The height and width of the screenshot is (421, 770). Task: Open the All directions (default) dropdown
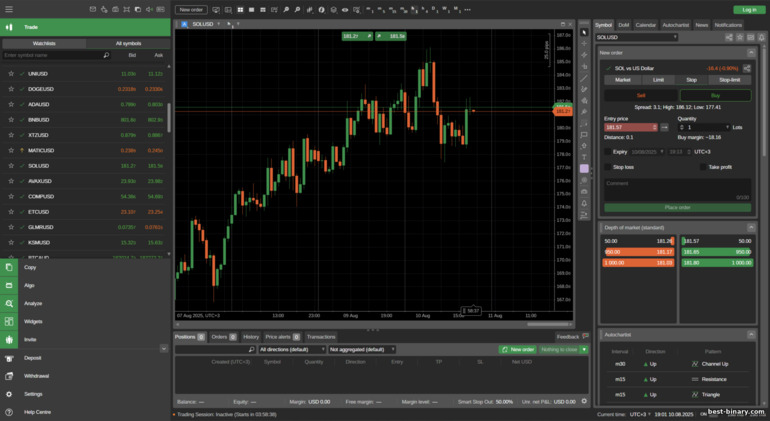[292, 349]
